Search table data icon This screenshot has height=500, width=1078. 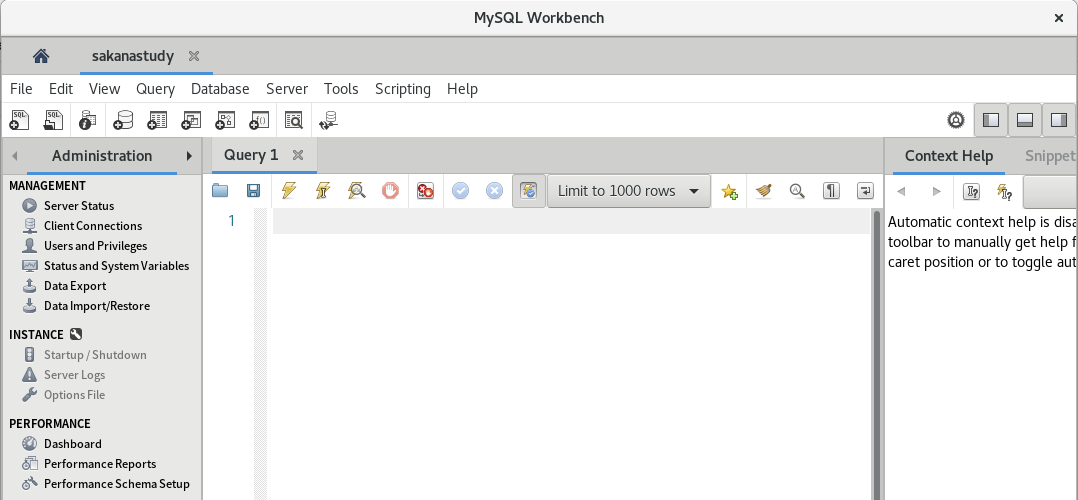(294, 120)
